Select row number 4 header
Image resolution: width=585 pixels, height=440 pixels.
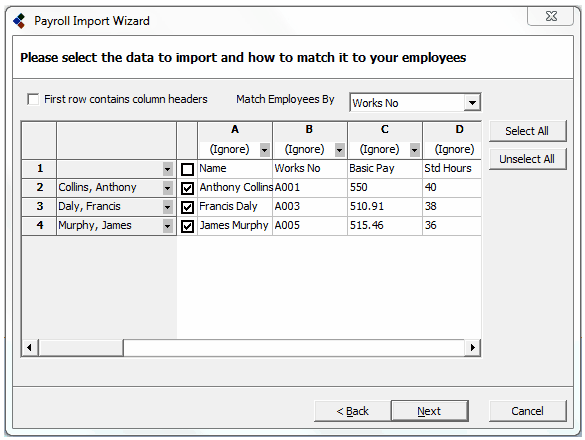[40, 226]
